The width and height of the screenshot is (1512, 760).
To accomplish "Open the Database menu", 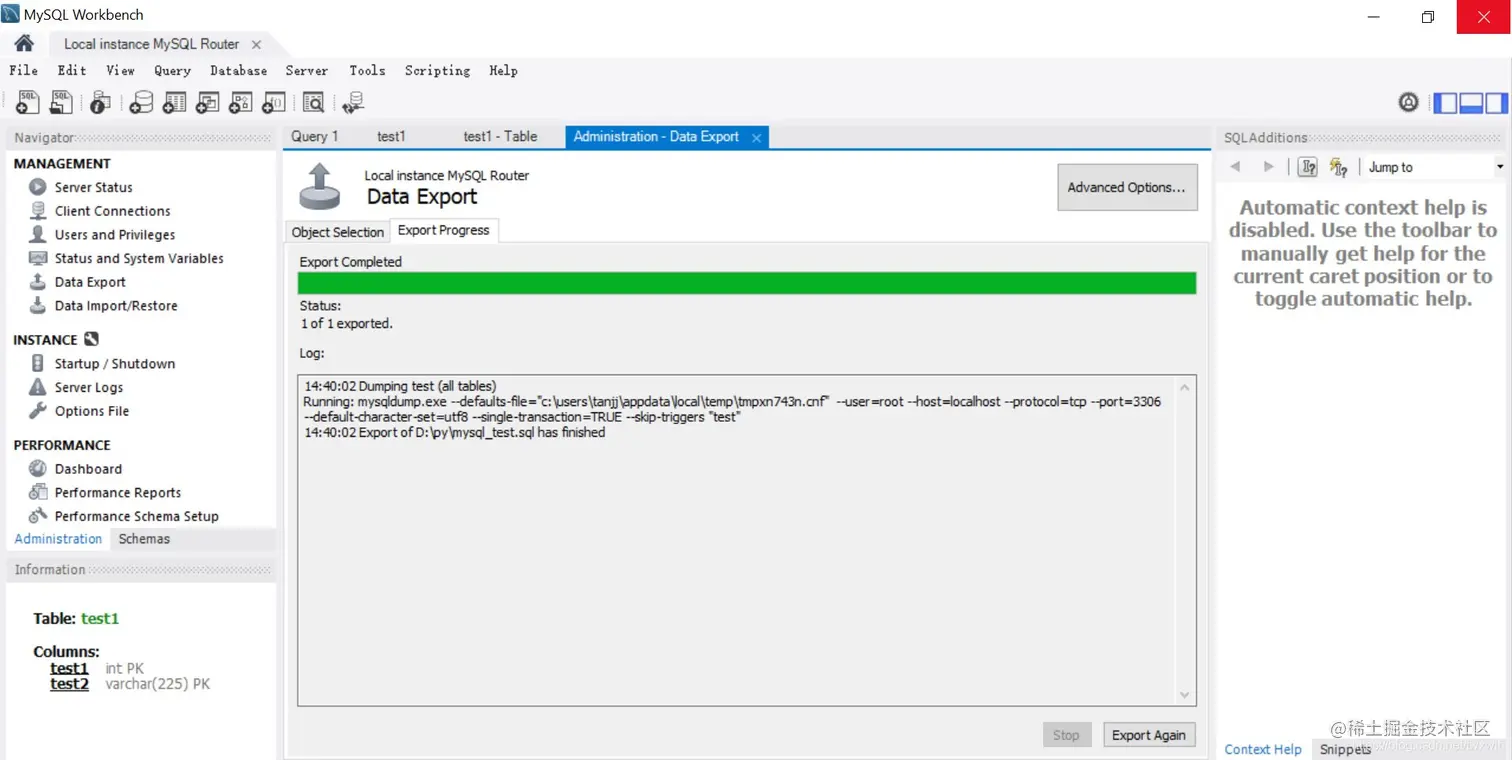I will [238, 70].
